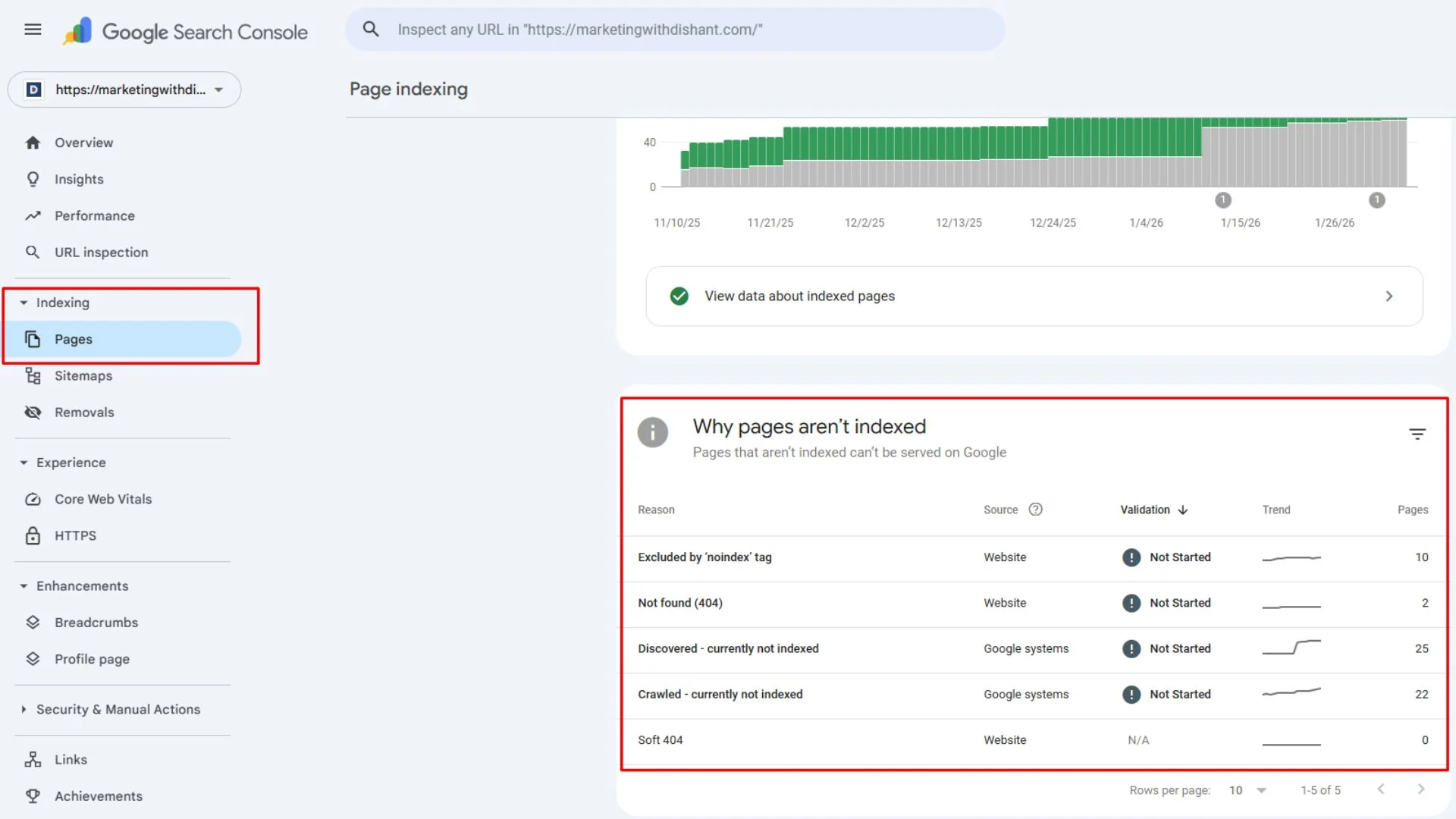Viewport: 1456px width, 819px height.
Task: Click the Insights lightbulb icon
Action: [33, 179]
